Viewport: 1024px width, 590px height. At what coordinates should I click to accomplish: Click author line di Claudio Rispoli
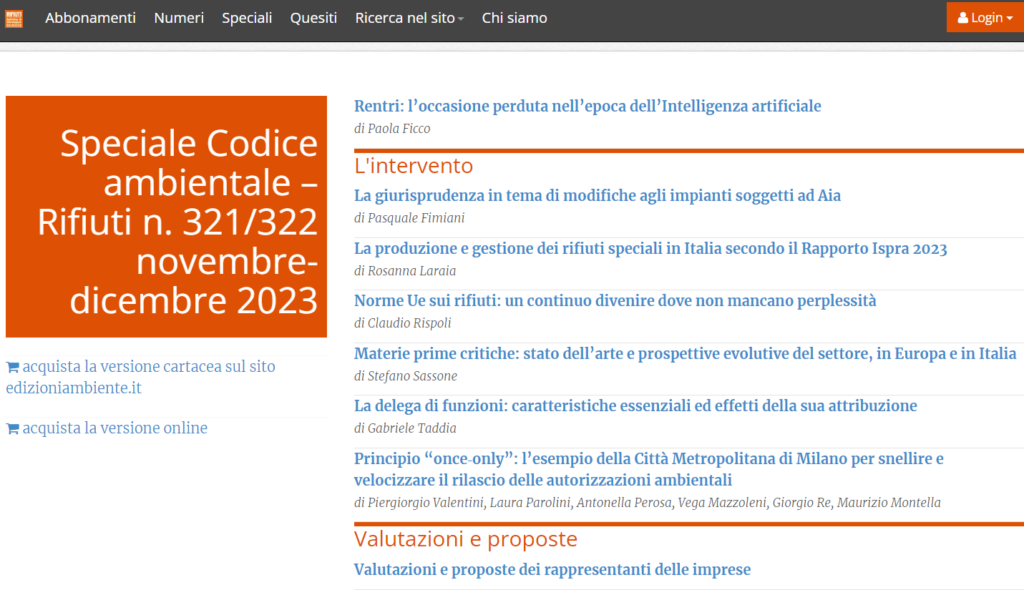(402, 323)
